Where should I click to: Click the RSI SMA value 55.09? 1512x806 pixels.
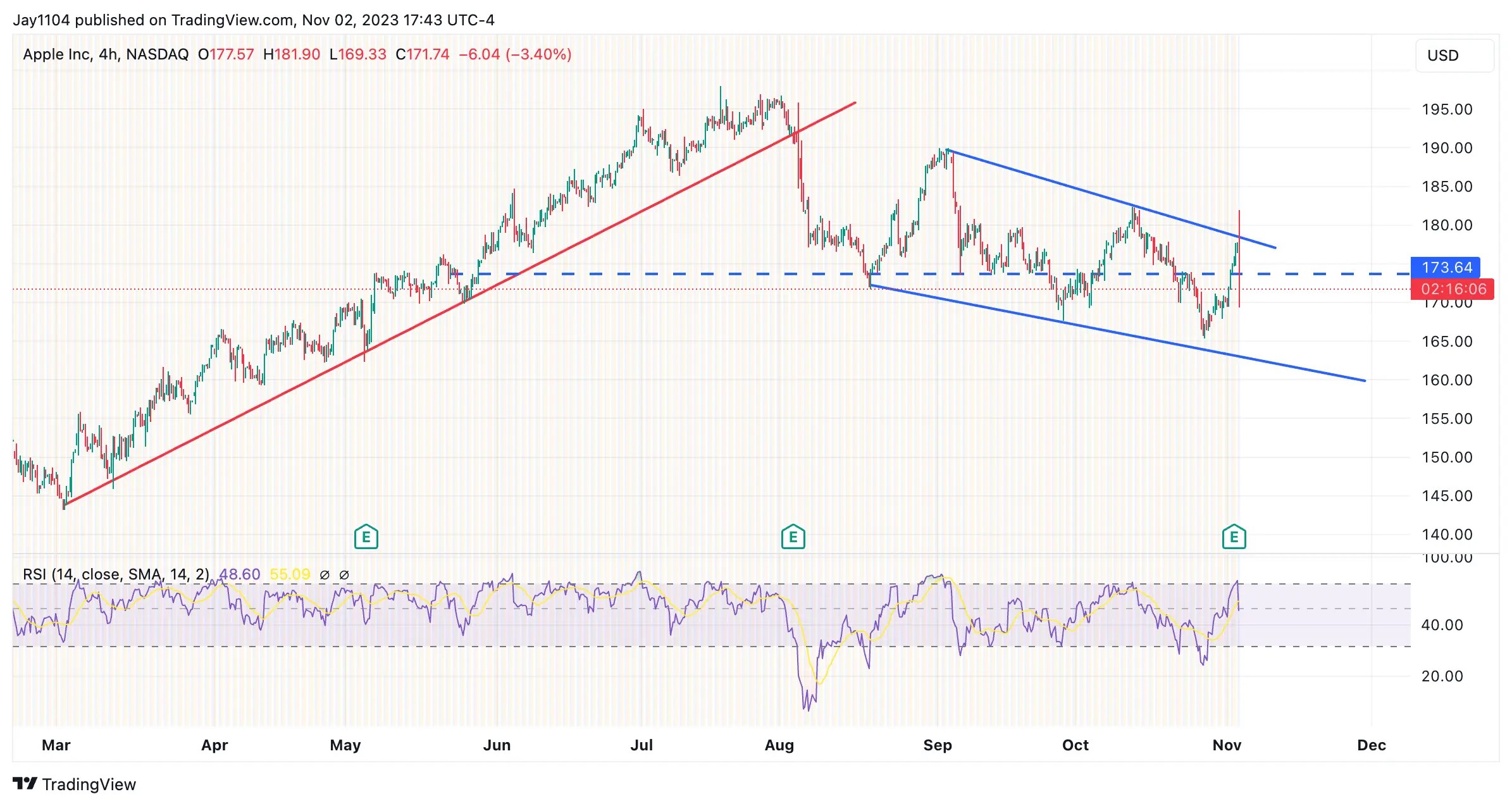[290, 574]
